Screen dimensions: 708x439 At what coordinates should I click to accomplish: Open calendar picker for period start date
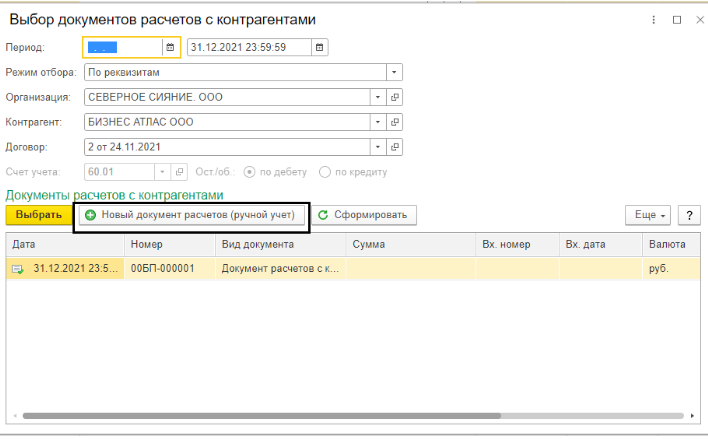pos(169,47)
